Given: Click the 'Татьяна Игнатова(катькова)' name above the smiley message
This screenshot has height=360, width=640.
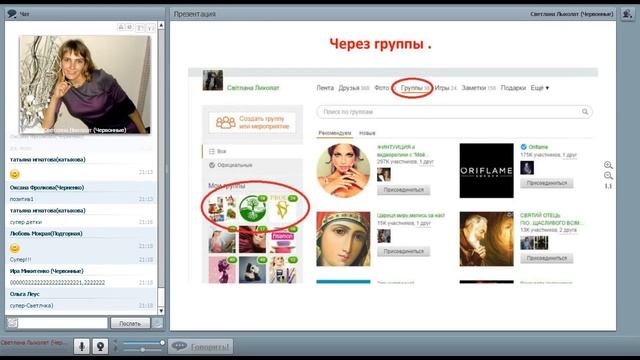Looking at the screenshot, I should tap(47, 160).
